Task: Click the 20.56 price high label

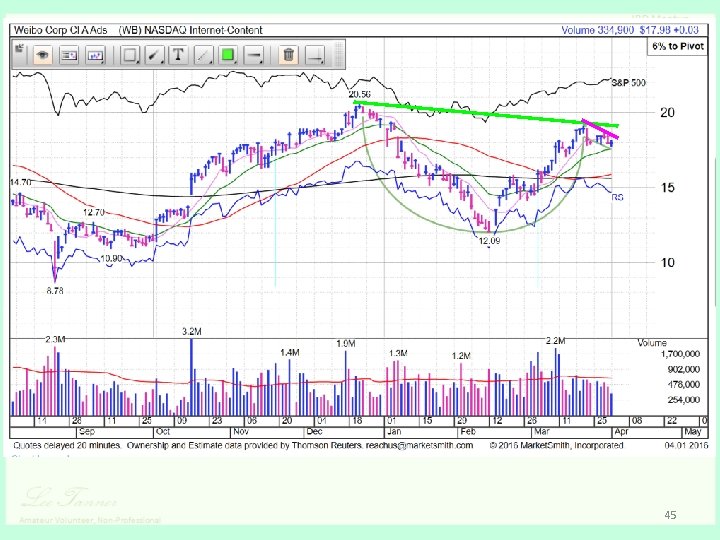Action: click(x=359, y=94)
